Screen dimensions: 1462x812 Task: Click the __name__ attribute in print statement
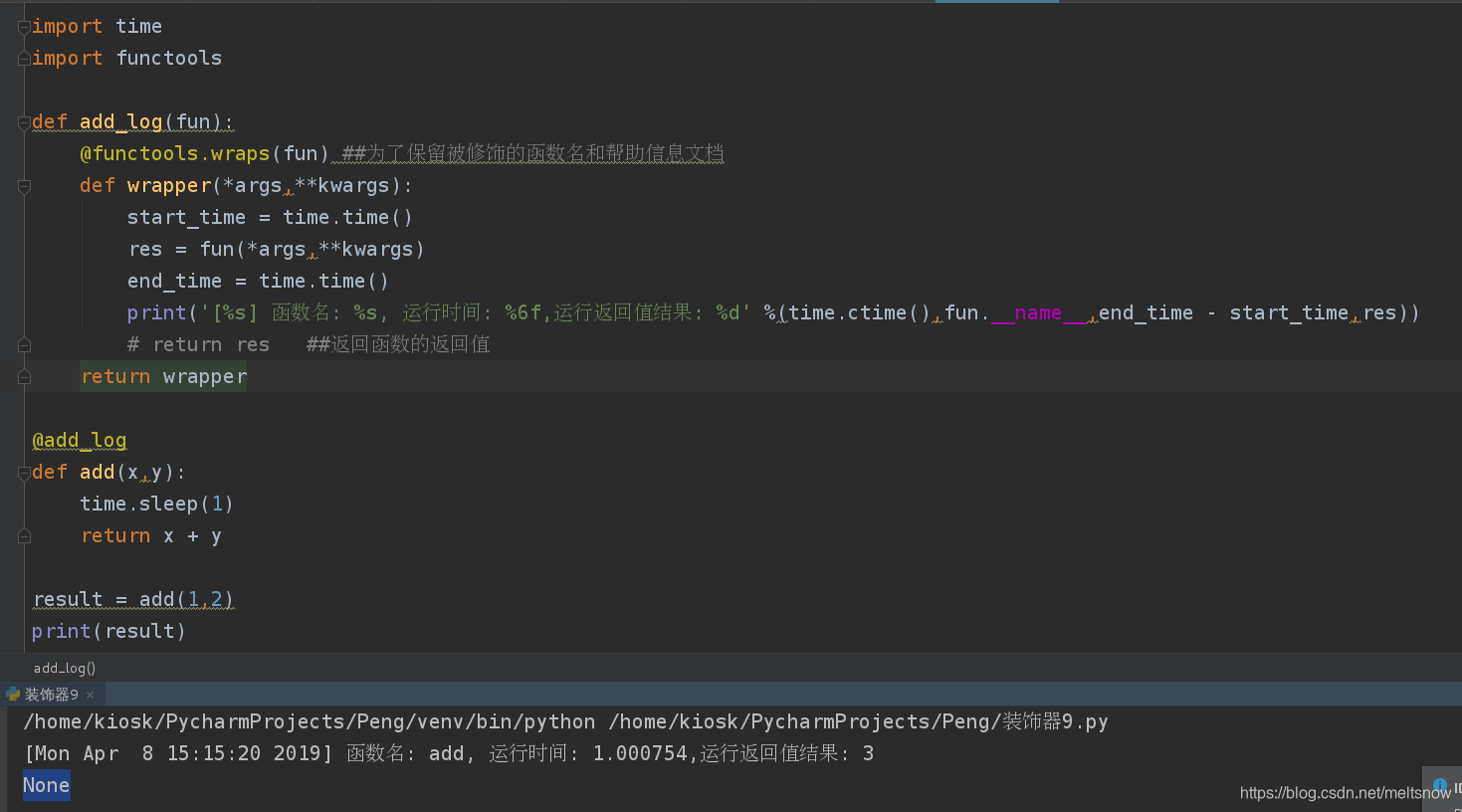click(x=1038, y=312)
